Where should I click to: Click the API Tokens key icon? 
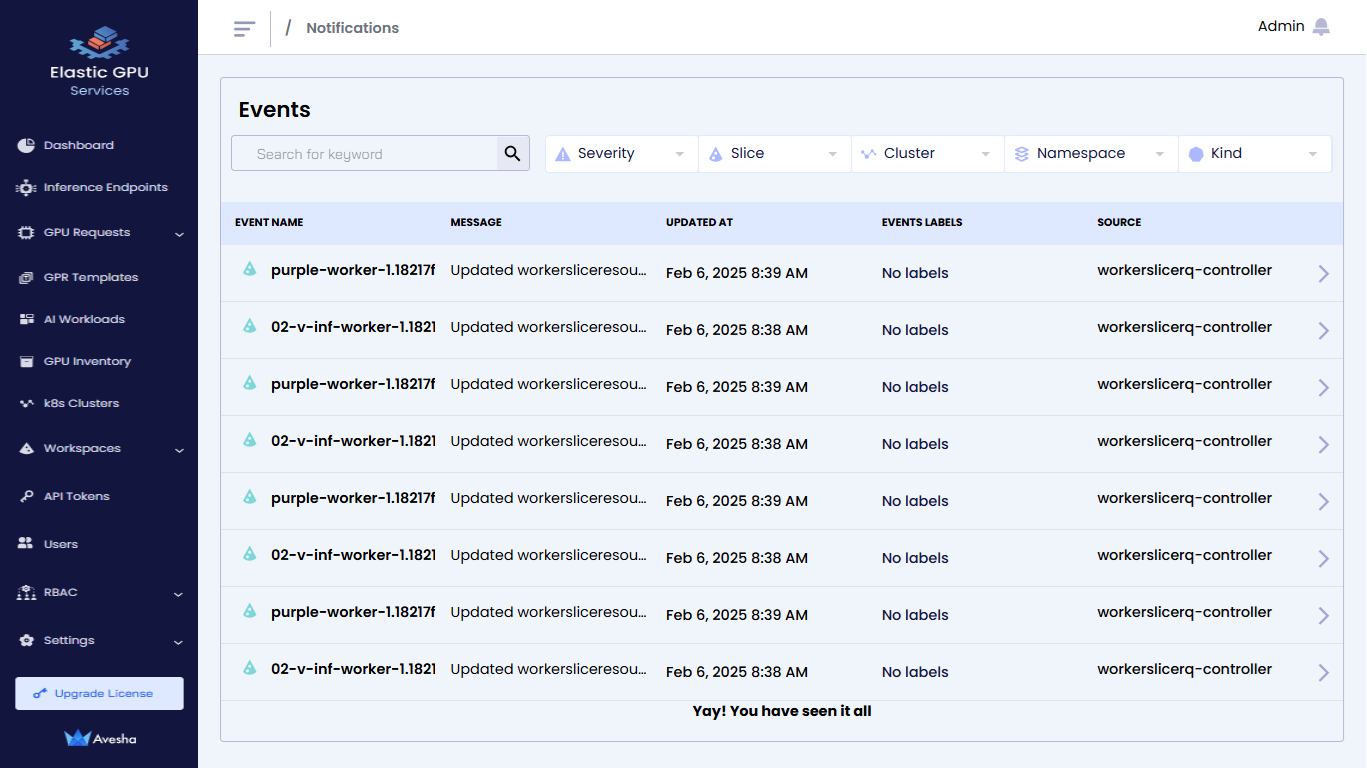(26, 497)
